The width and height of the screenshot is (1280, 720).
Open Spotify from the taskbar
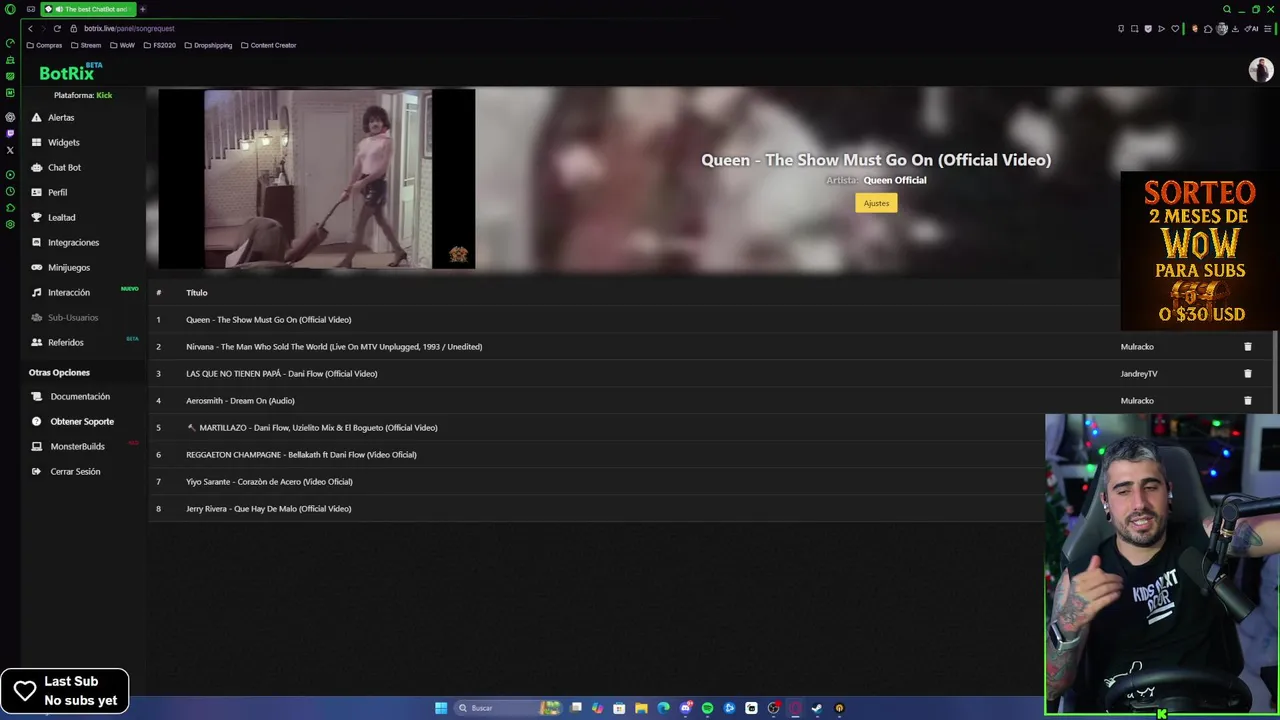(x=707, y=708)
